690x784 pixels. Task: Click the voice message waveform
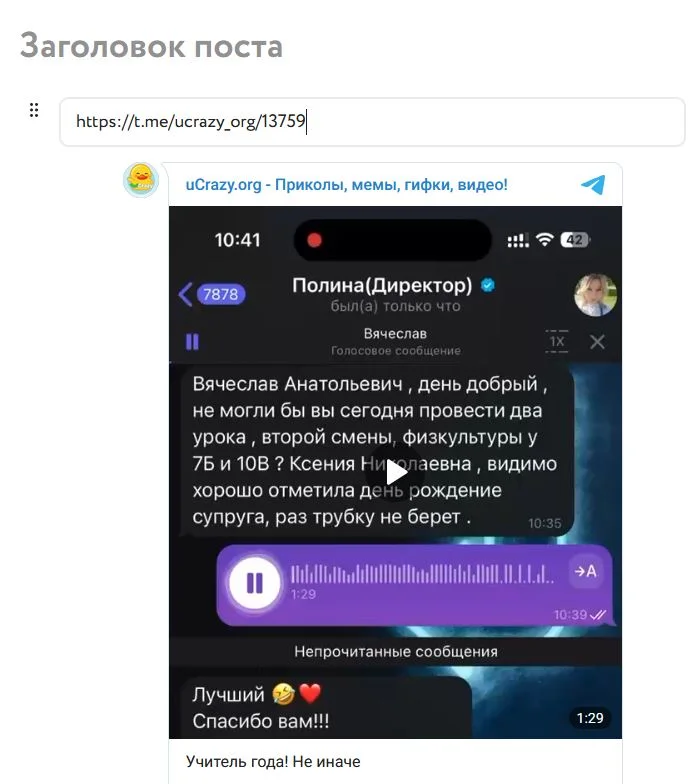422,574
